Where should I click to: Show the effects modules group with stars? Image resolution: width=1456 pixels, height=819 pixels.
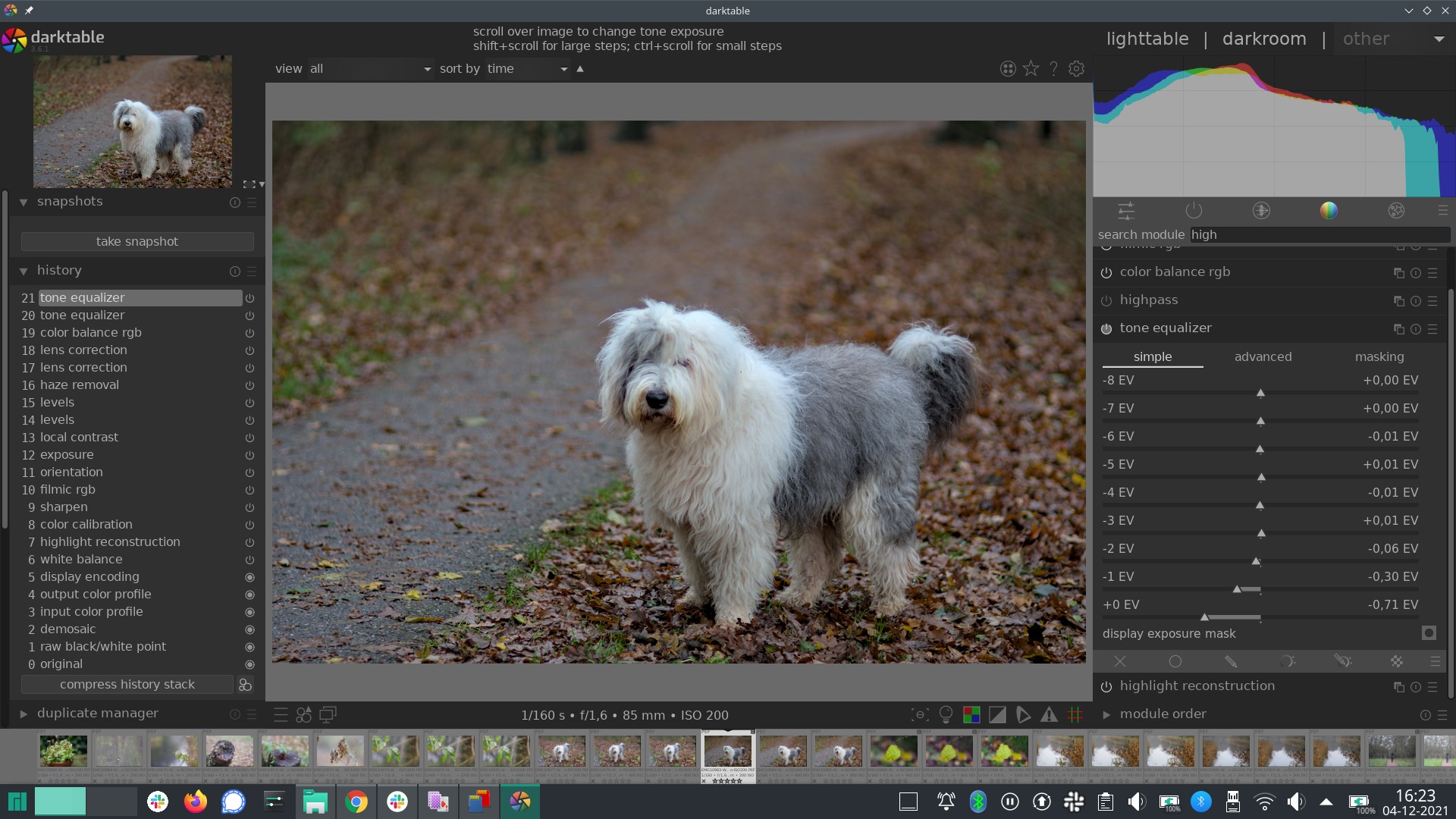pyautogui.click(x=1396, y=211)
